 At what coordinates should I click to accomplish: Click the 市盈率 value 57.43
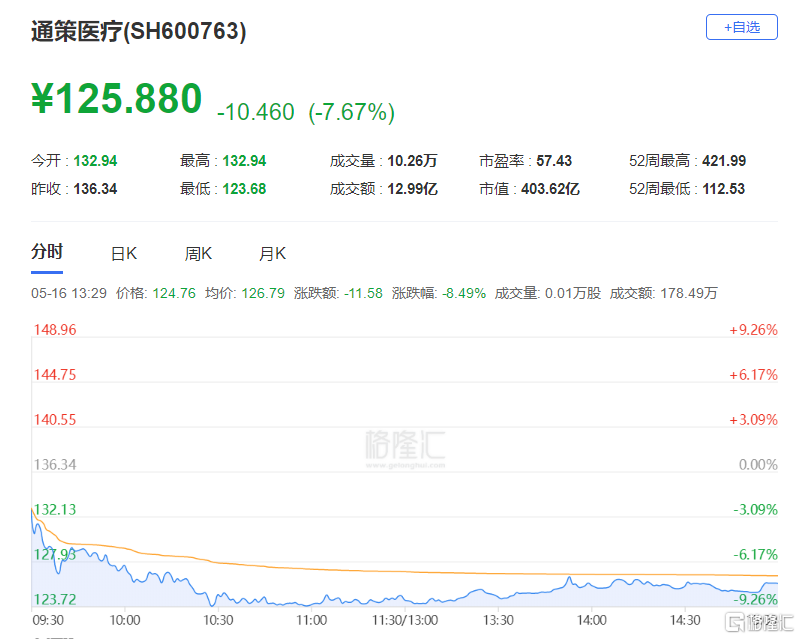554,161
